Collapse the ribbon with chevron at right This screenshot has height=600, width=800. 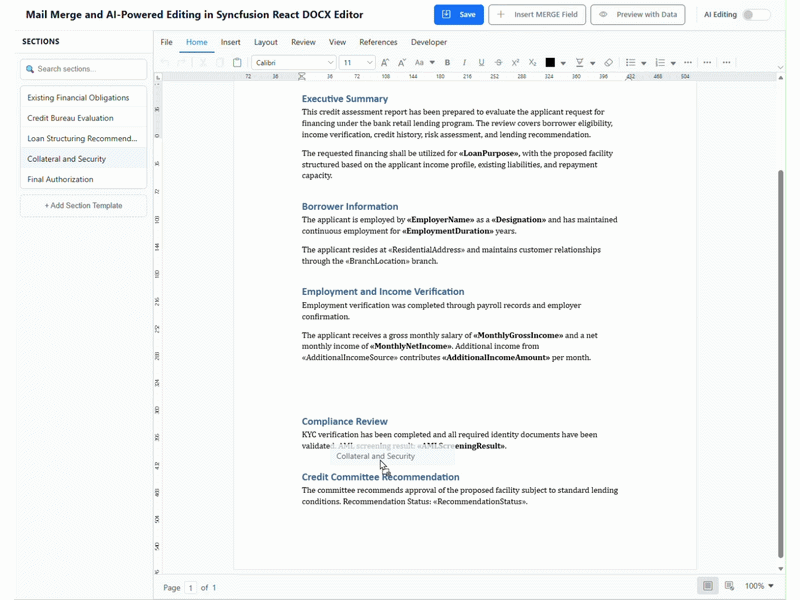[x=780, y=67]
